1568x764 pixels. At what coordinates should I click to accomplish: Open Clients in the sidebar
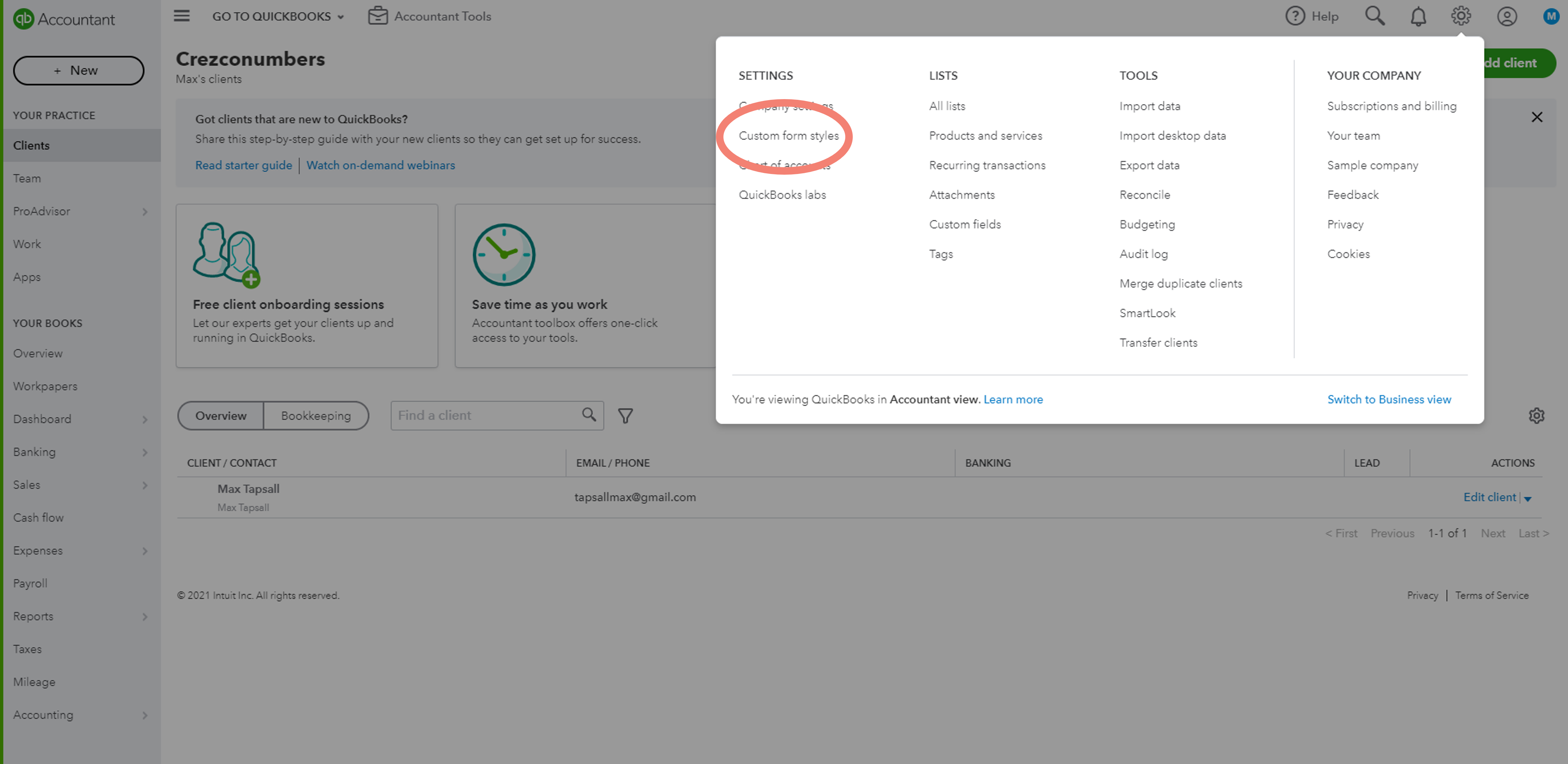(82, 145)
